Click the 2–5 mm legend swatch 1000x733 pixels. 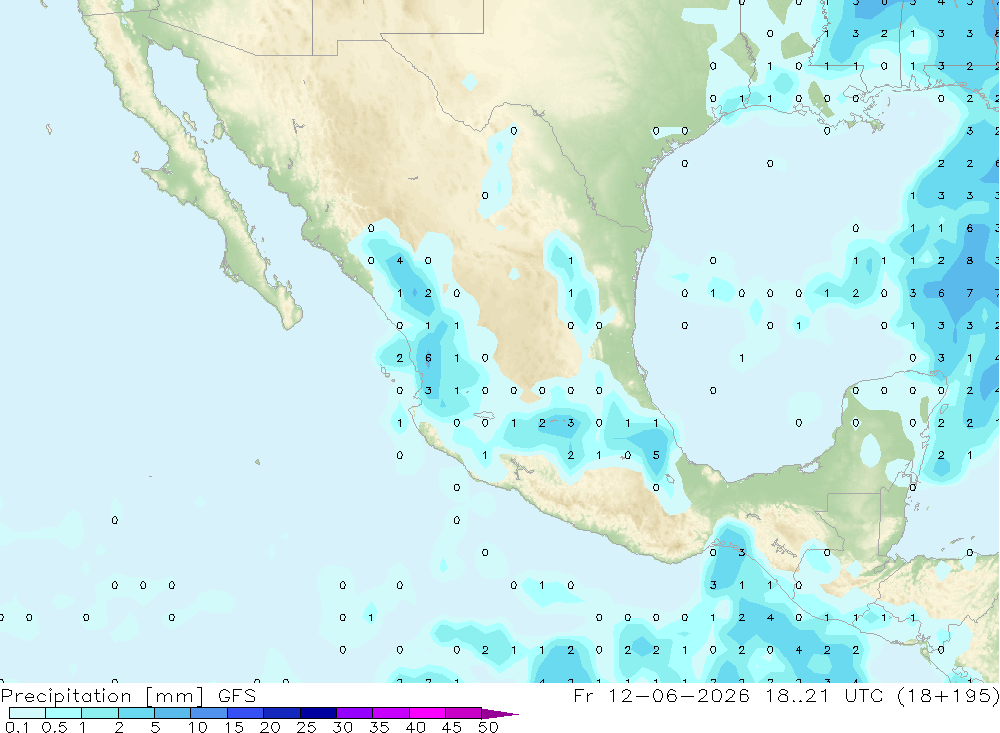point(136,713)
